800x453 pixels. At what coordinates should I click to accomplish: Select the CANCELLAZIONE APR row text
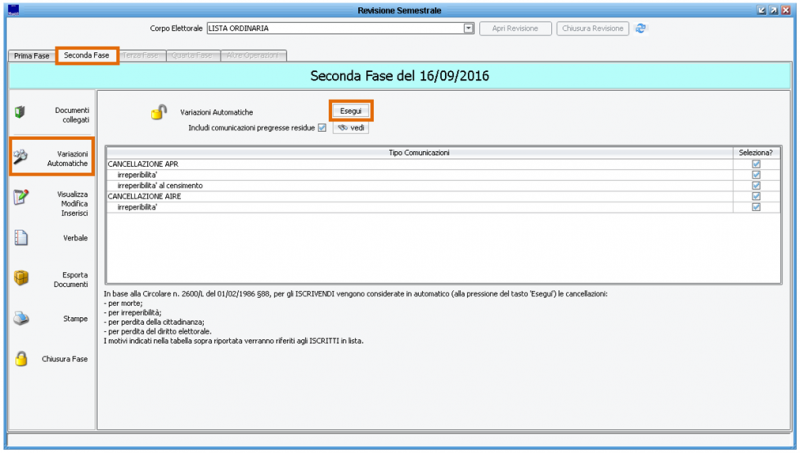(143, 164)
